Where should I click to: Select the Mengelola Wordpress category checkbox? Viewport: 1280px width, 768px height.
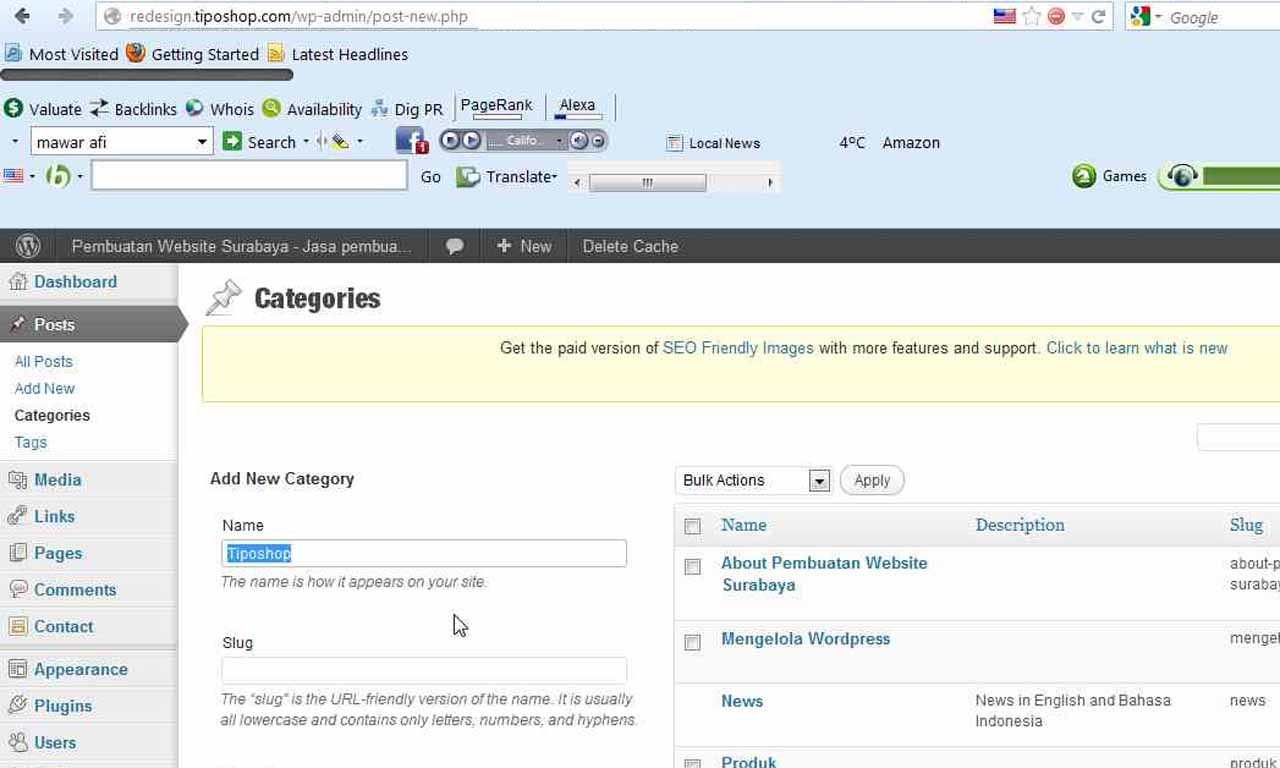coord(692,642)
